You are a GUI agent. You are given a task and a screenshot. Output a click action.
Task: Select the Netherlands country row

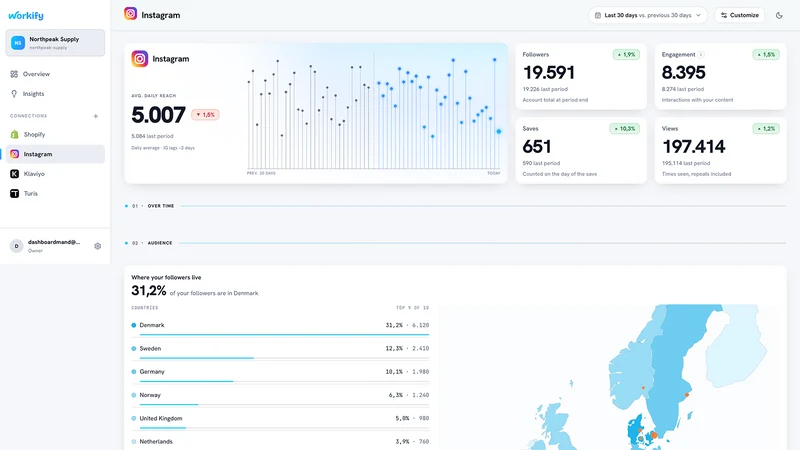pos(280,442)
